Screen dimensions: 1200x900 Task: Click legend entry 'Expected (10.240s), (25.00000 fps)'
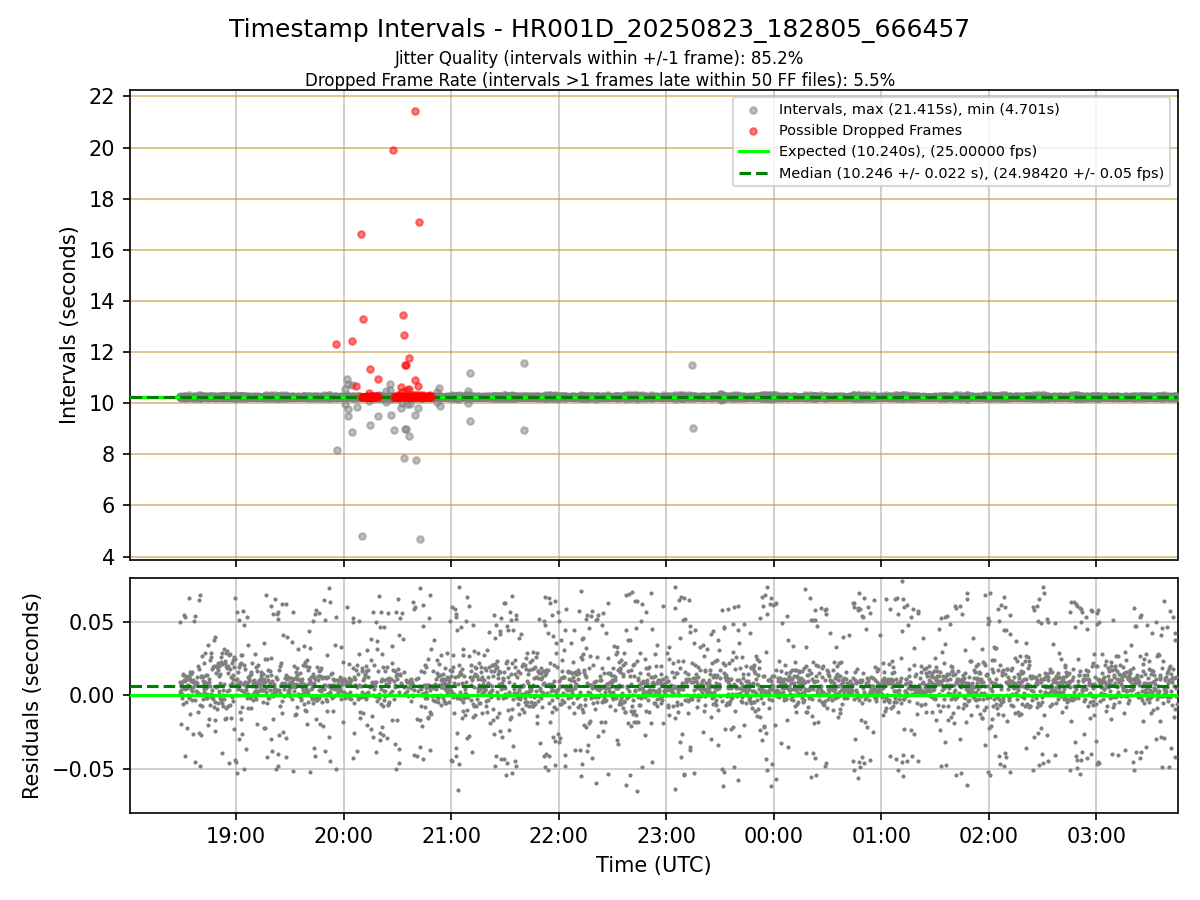pos(907,151)
